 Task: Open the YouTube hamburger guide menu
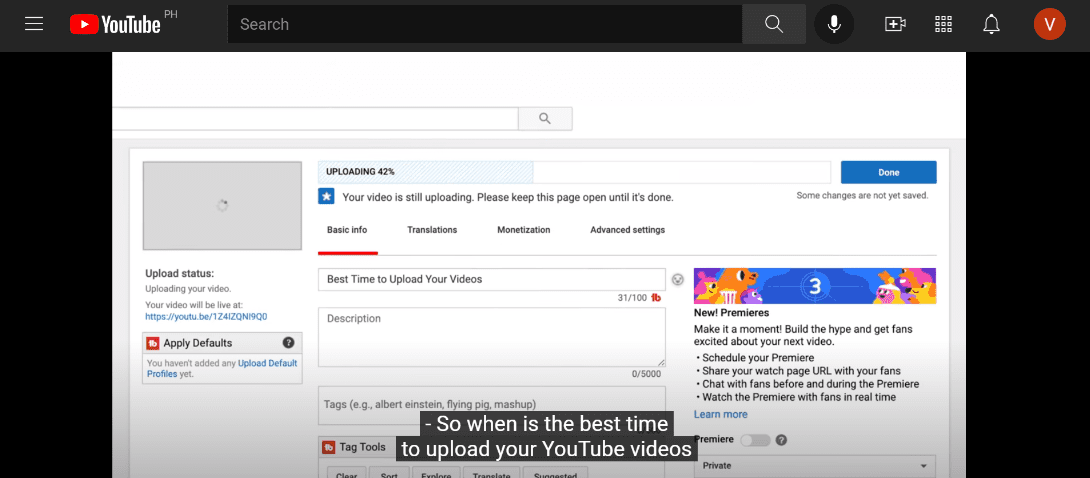[x=34, y=24]
